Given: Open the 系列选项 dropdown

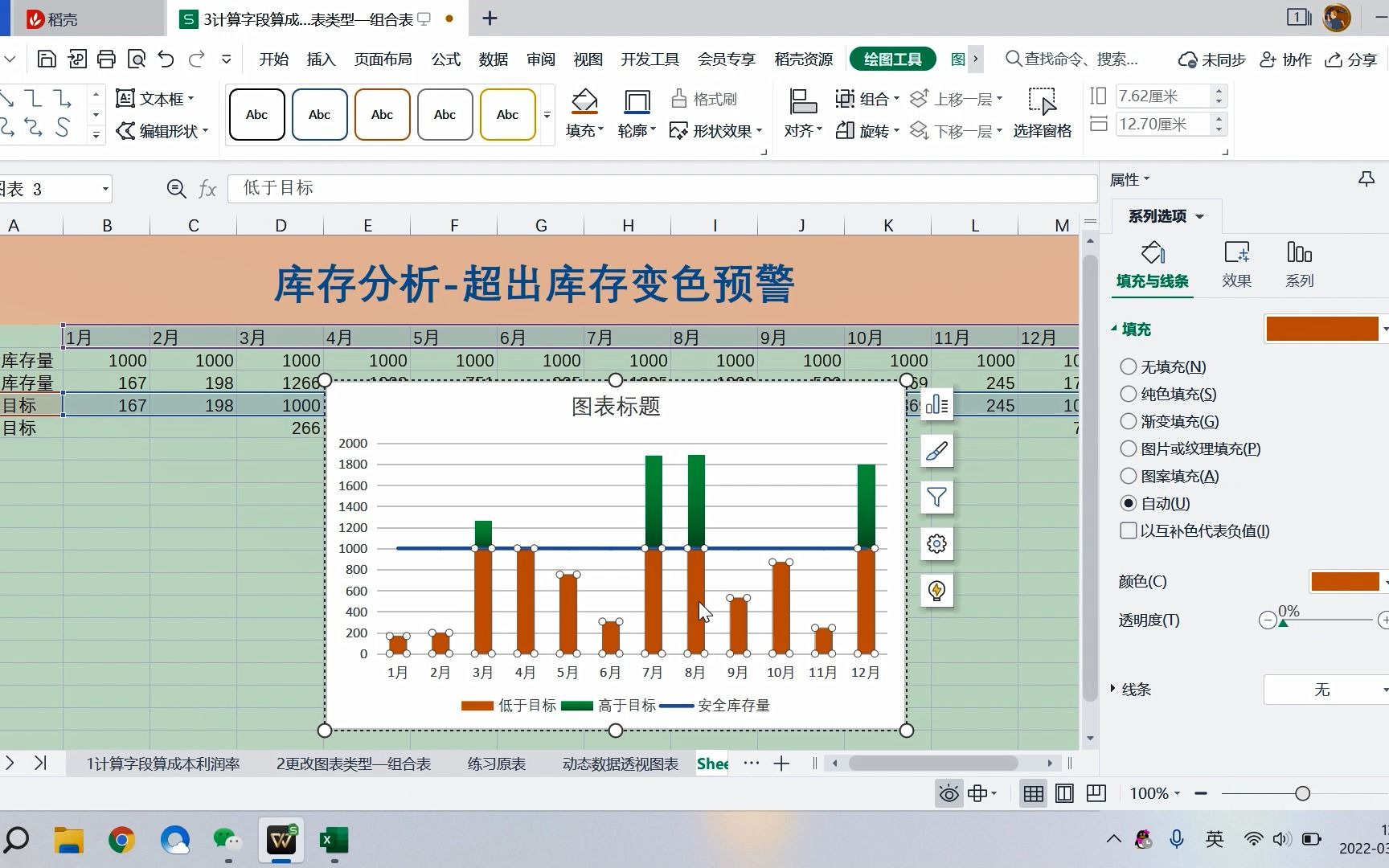Looking at the screenshot, I should [1164, 215].
